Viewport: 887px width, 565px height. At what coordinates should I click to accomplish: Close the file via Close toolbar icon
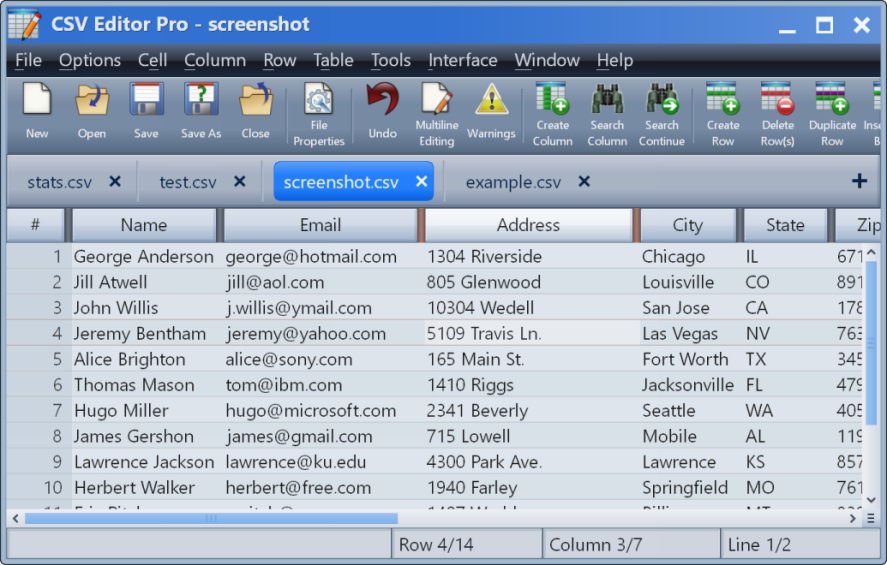click(x=256, y=111)
